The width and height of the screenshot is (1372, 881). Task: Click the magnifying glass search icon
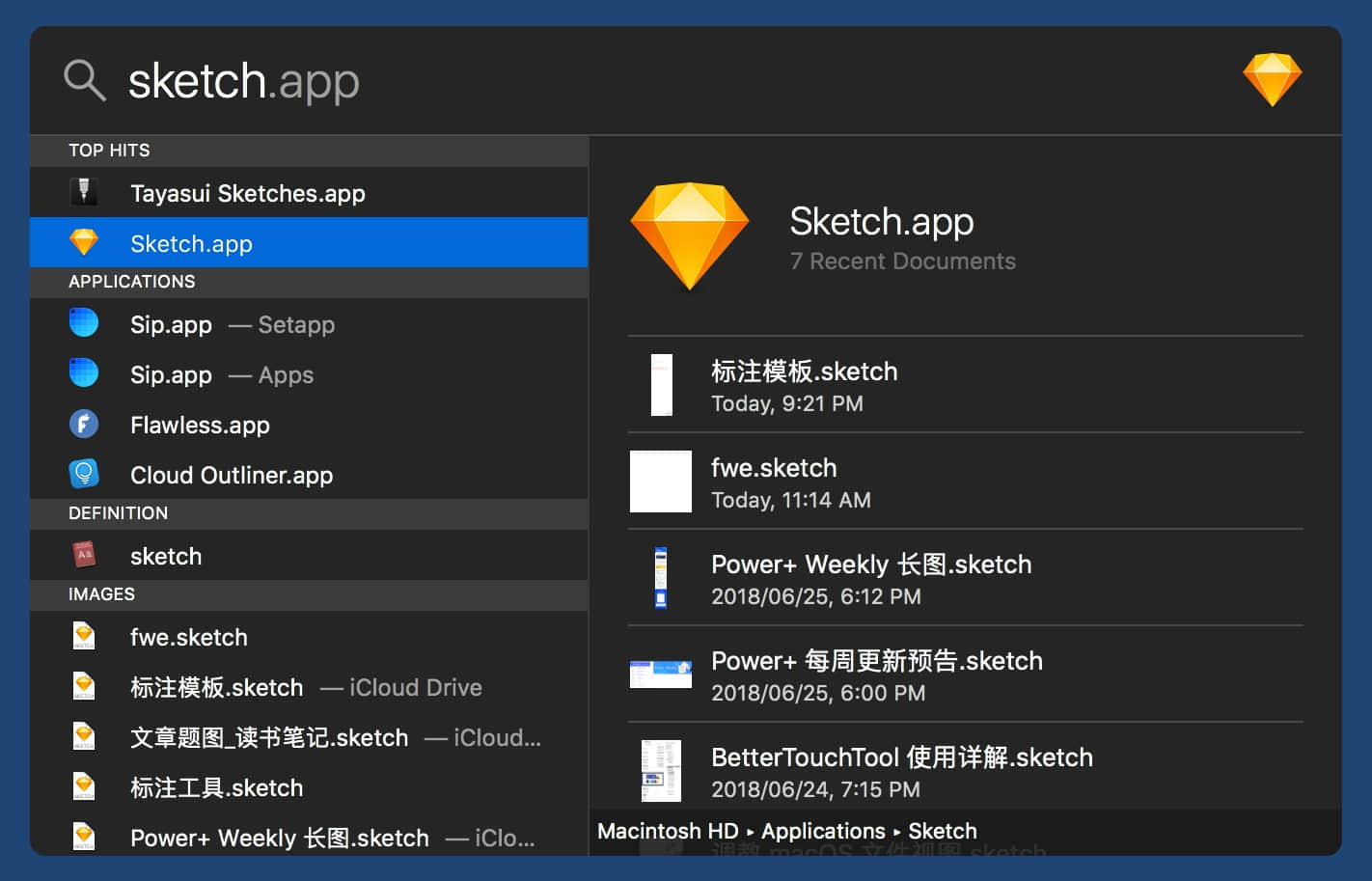(x=84, y=80)
